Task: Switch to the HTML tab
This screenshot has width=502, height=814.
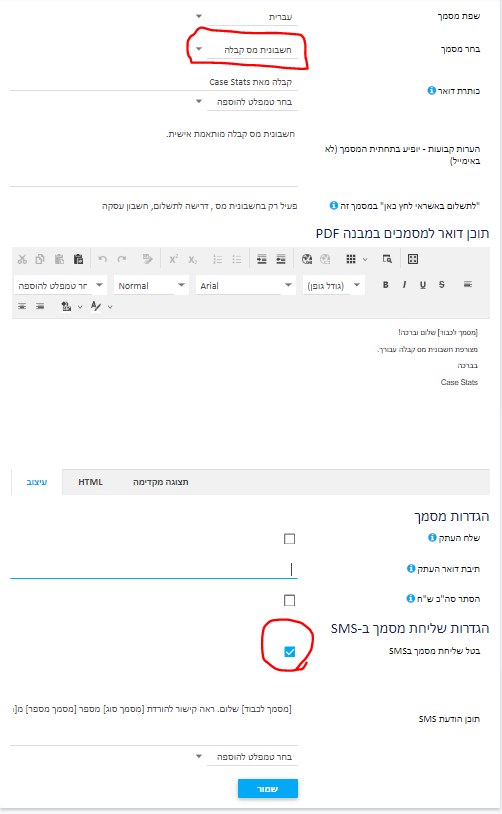Action: (x=90, y=482)
